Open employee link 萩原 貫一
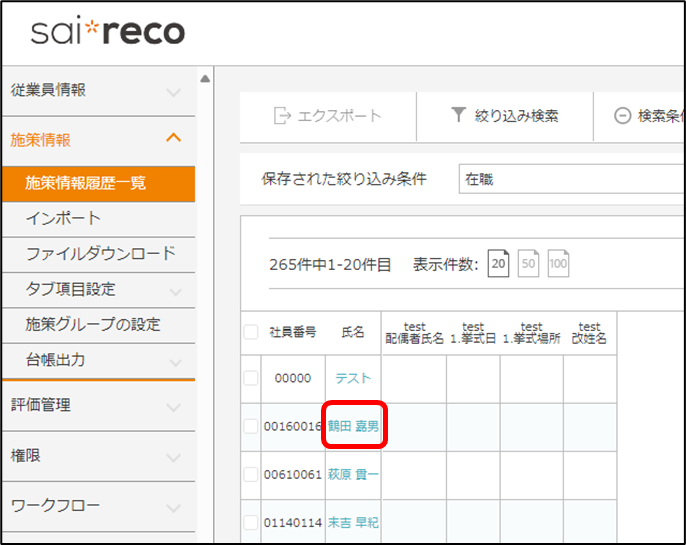 tap(353, 474)
